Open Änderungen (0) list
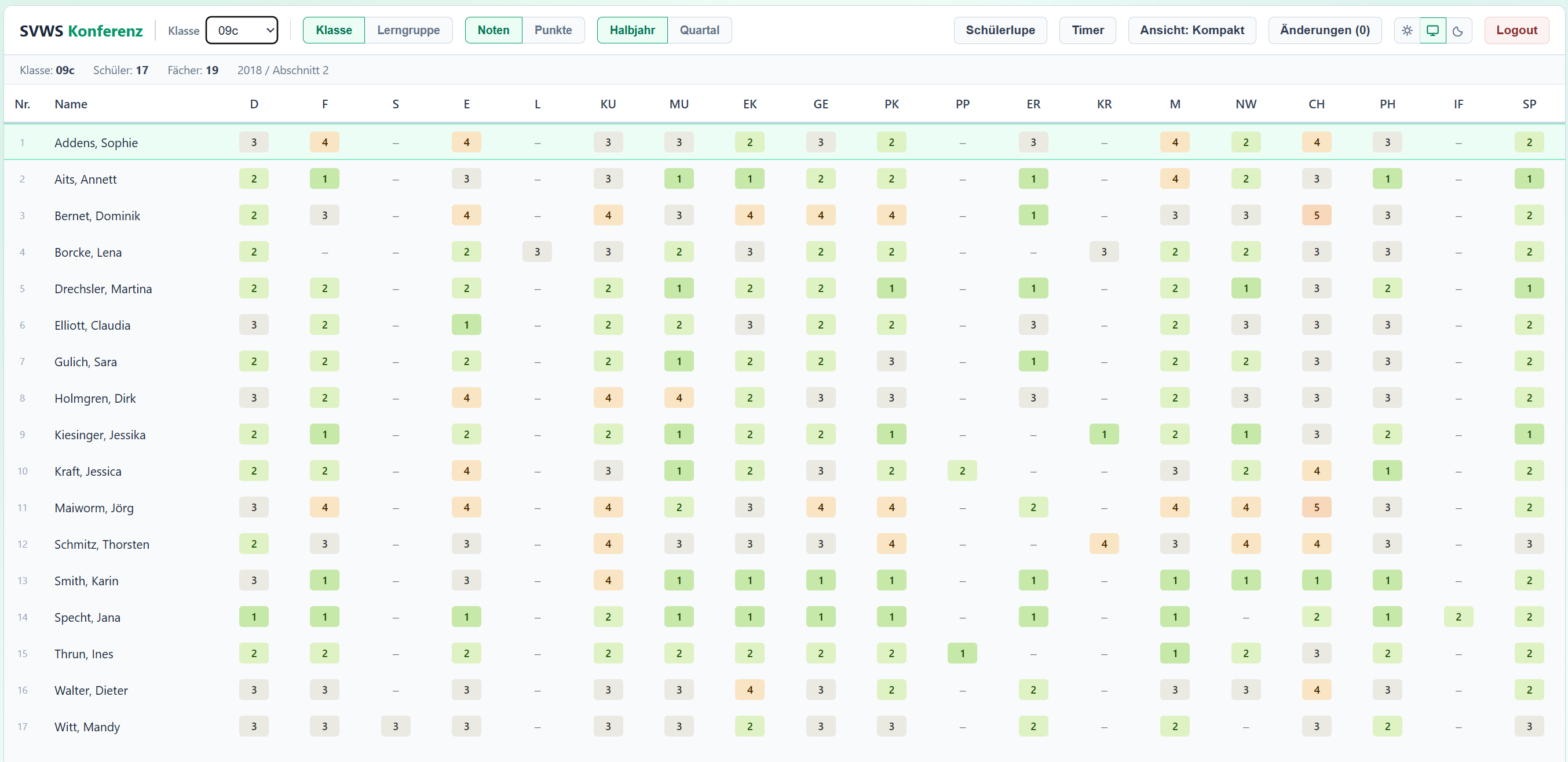Screen dimensions: 1568x762 click(1324, 31)
